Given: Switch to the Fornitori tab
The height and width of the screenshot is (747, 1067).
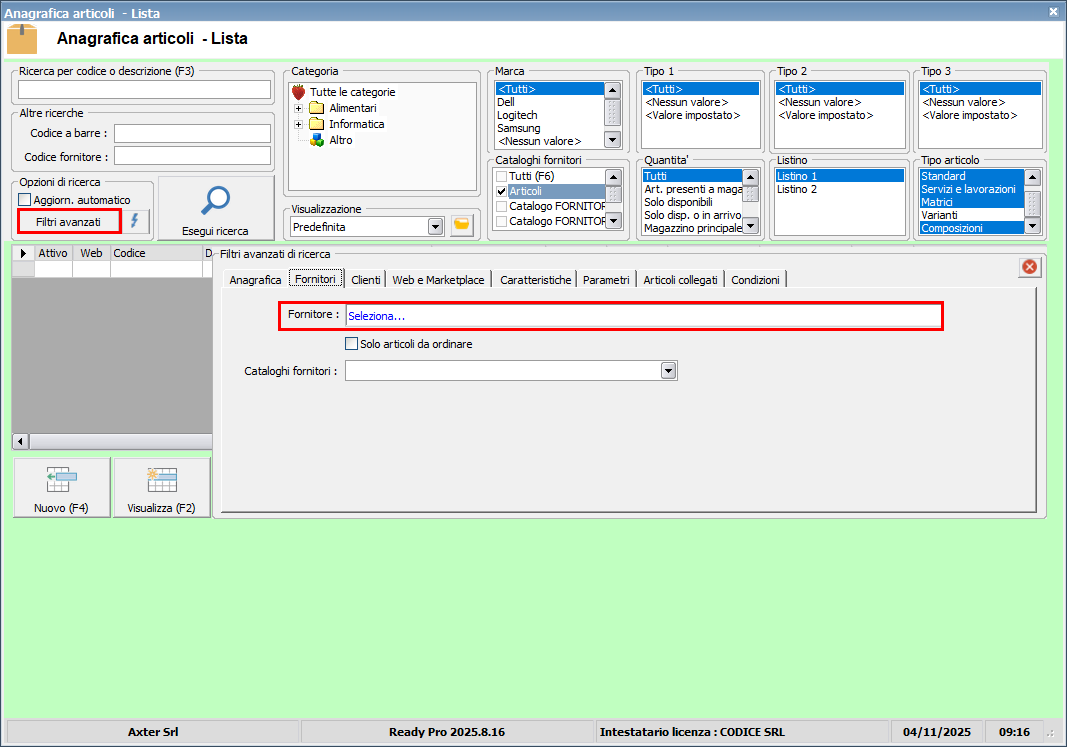Looking at the screenshot, I should pyautogui.click(x=315, y=279).
